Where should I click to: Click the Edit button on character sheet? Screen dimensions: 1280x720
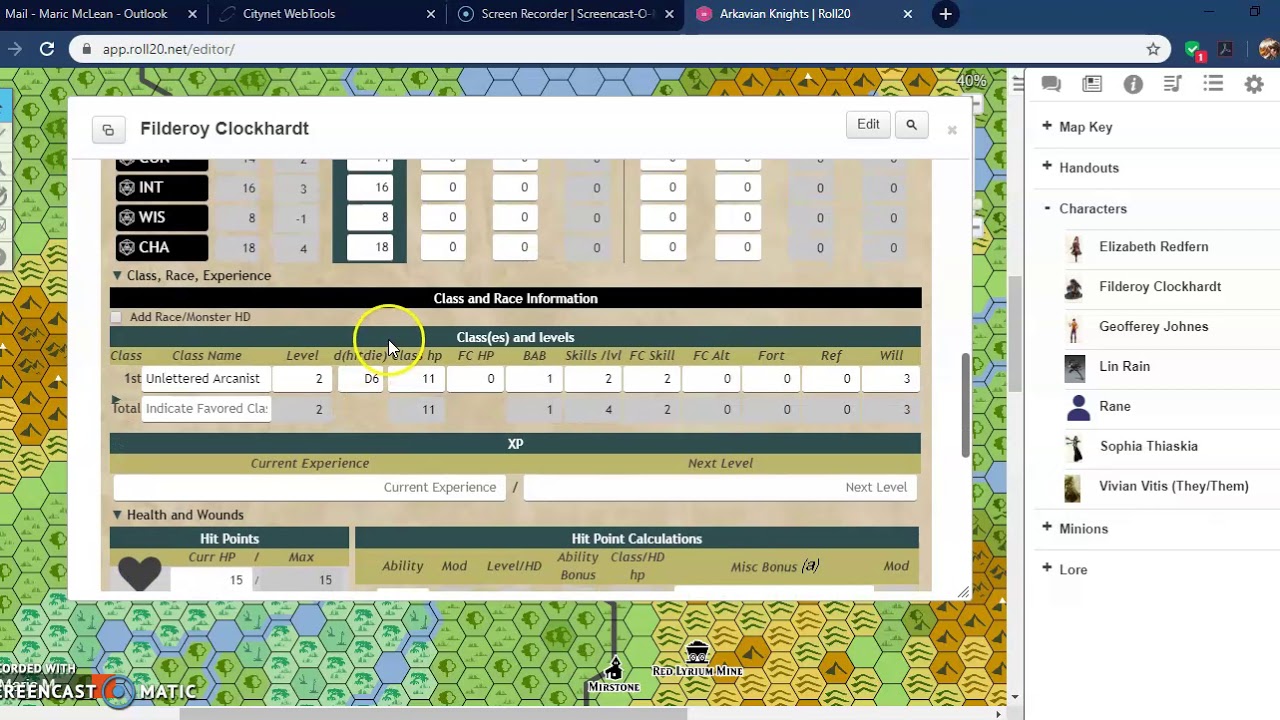(868, 125)
